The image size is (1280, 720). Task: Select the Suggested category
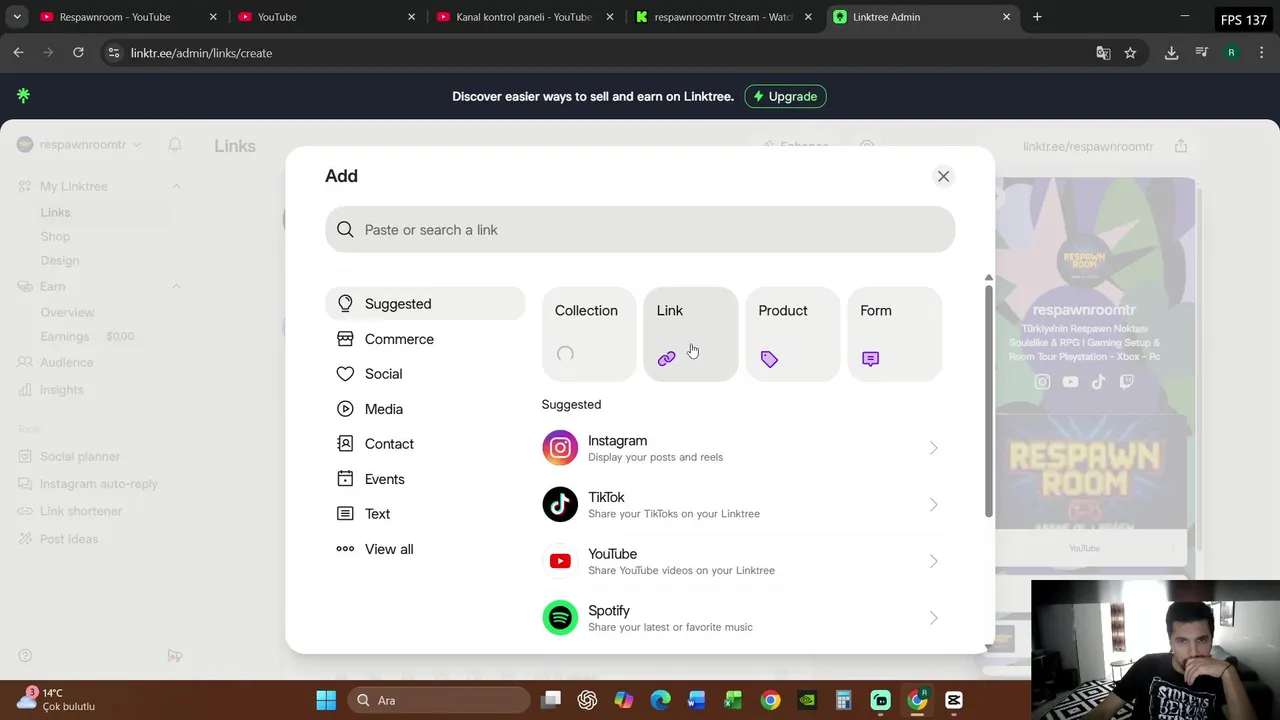(x=425, y=304)
